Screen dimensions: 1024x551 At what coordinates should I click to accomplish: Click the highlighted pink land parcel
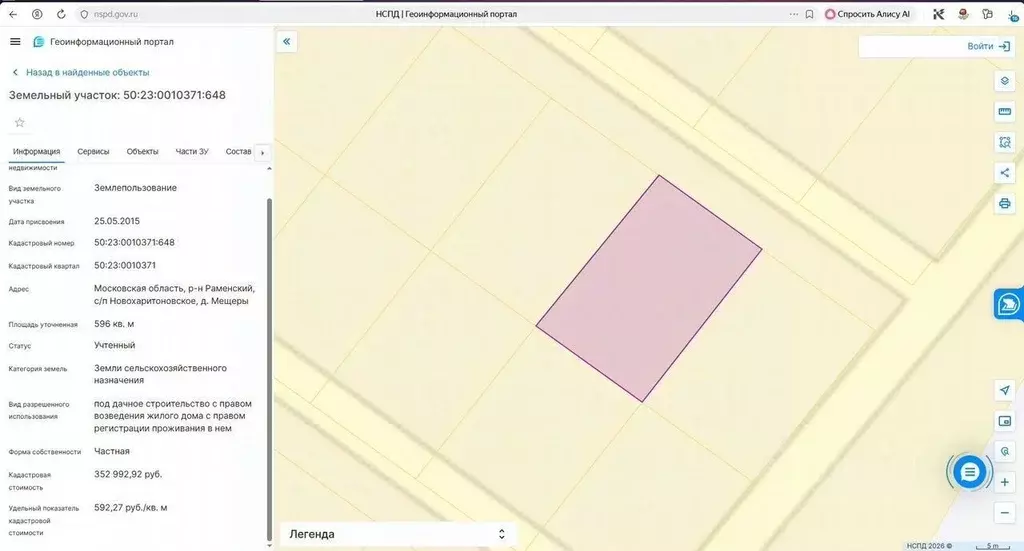(x=649, y=288)
